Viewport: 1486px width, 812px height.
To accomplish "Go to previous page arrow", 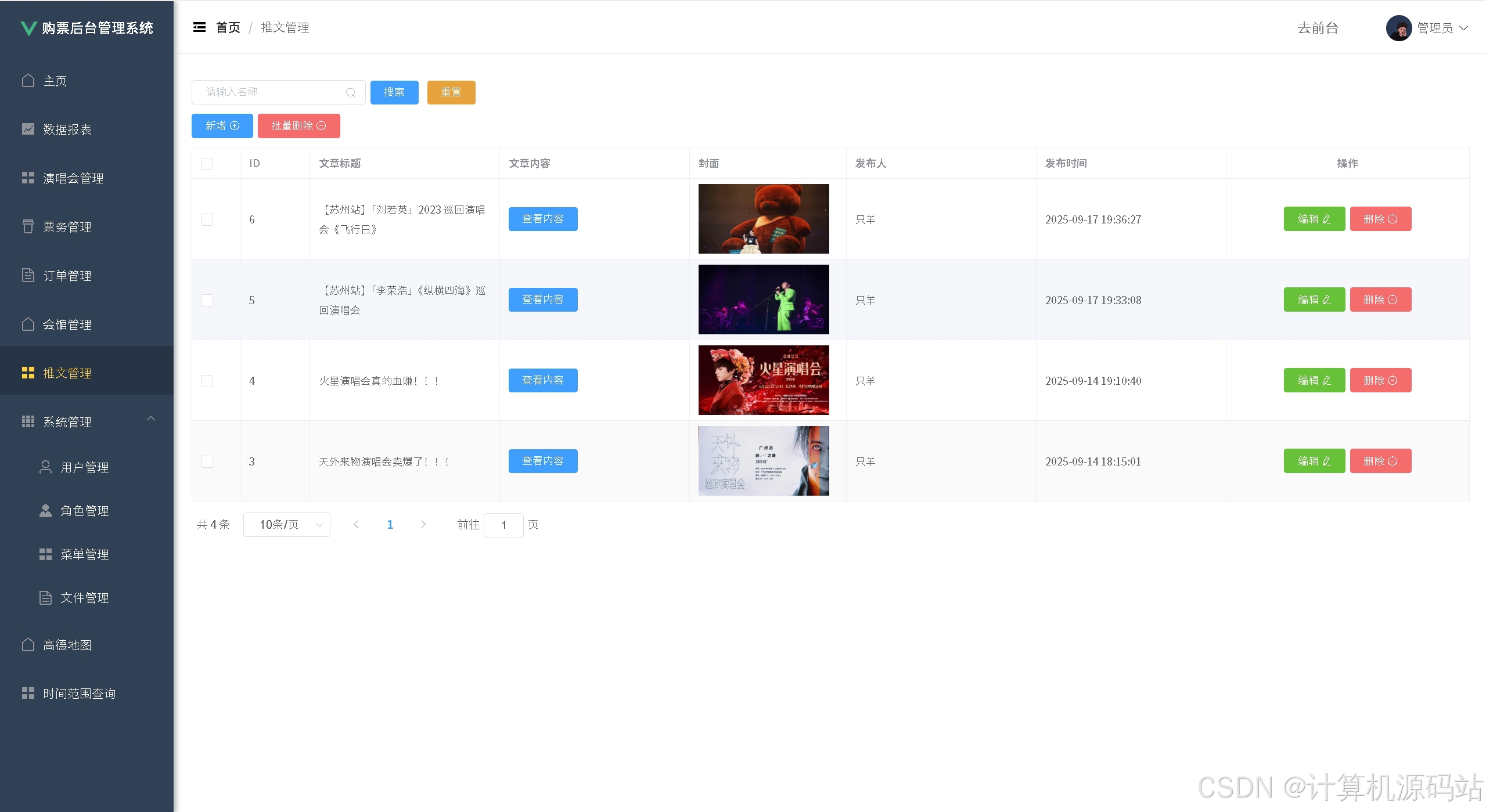I will click(x=356, y=524).
